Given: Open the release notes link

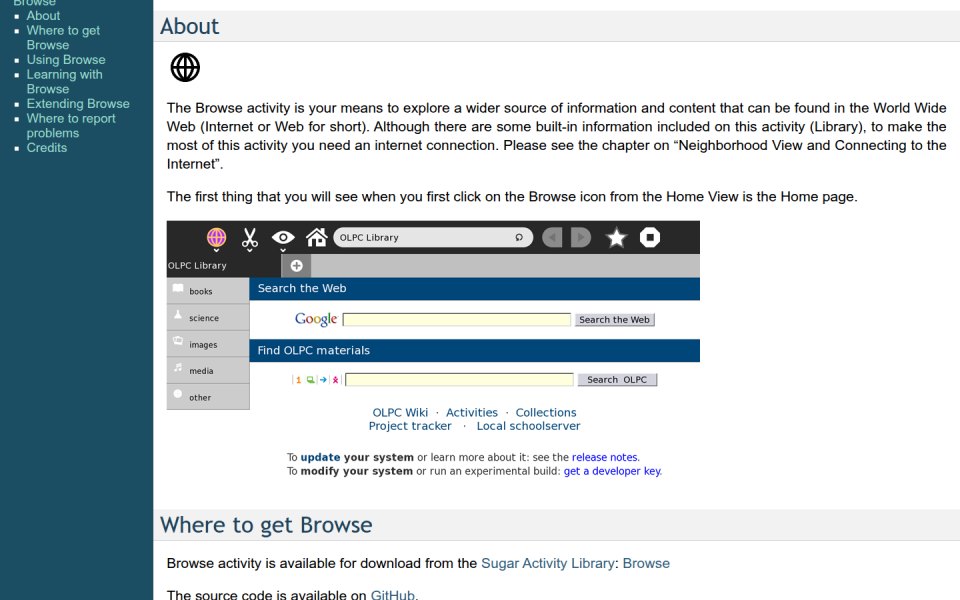Looking at the screenshot, I should tap(605, 457).
